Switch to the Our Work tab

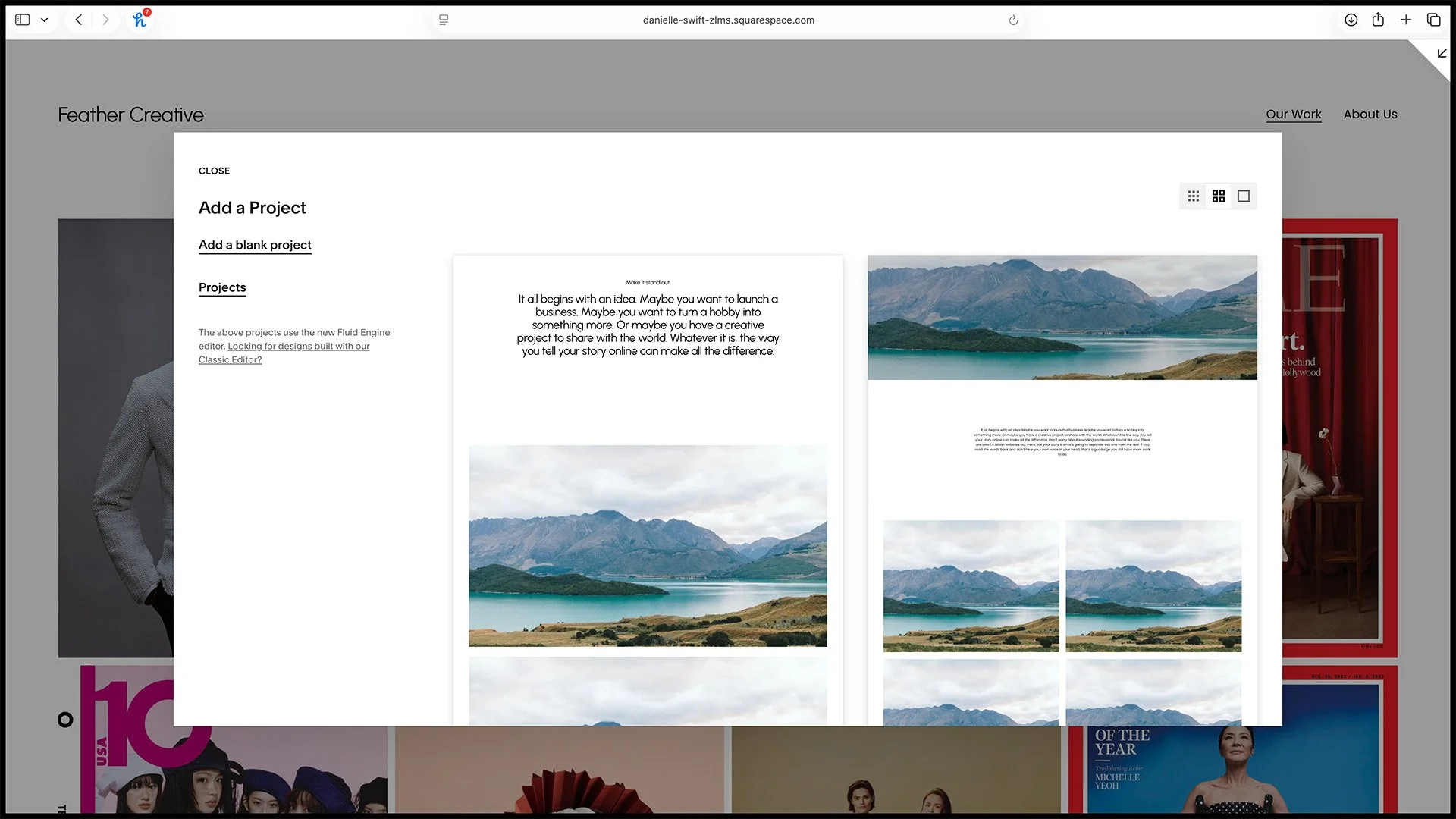click(x=1293, y=114)
